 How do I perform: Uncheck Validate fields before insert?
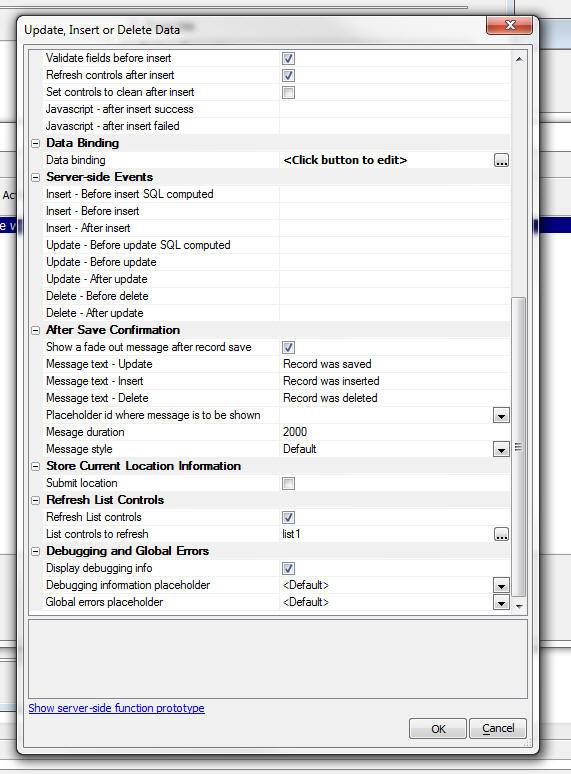tap(288, 58)
